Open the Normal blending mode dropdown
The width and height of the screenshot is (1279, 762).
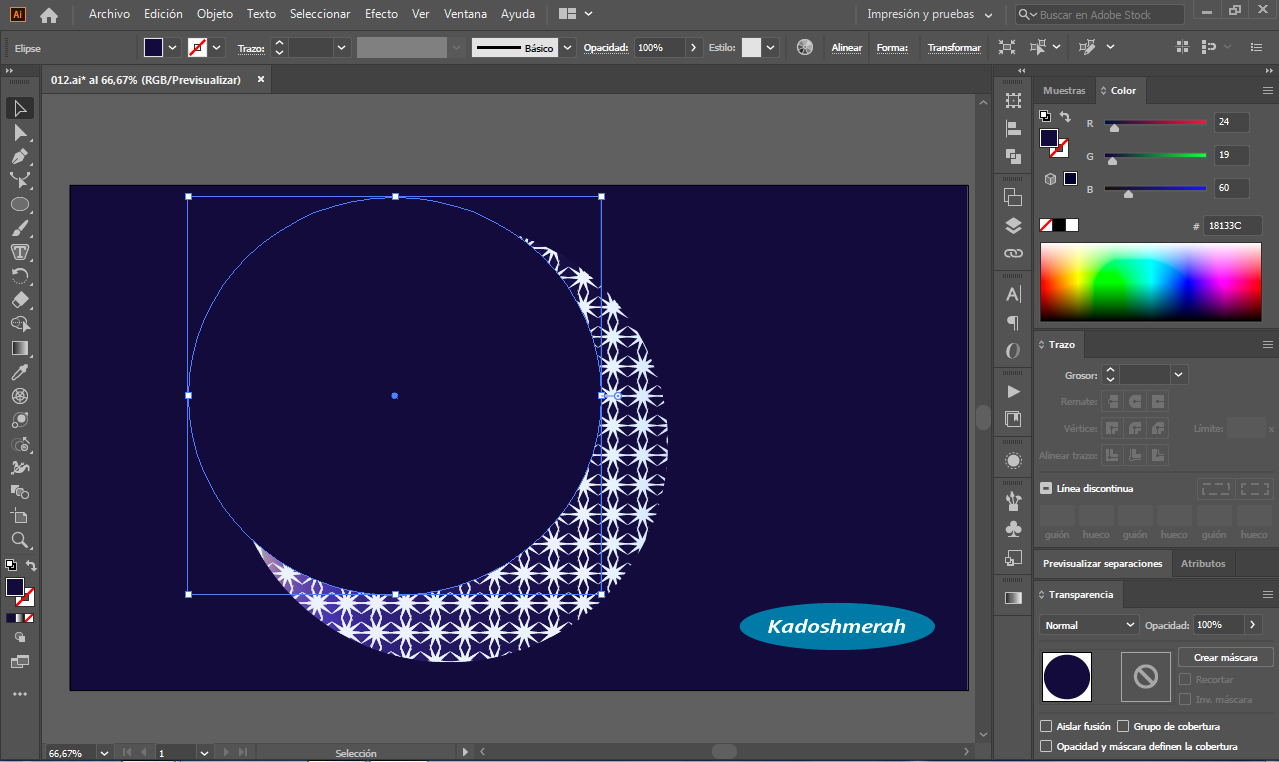(x=1089, y=624)
